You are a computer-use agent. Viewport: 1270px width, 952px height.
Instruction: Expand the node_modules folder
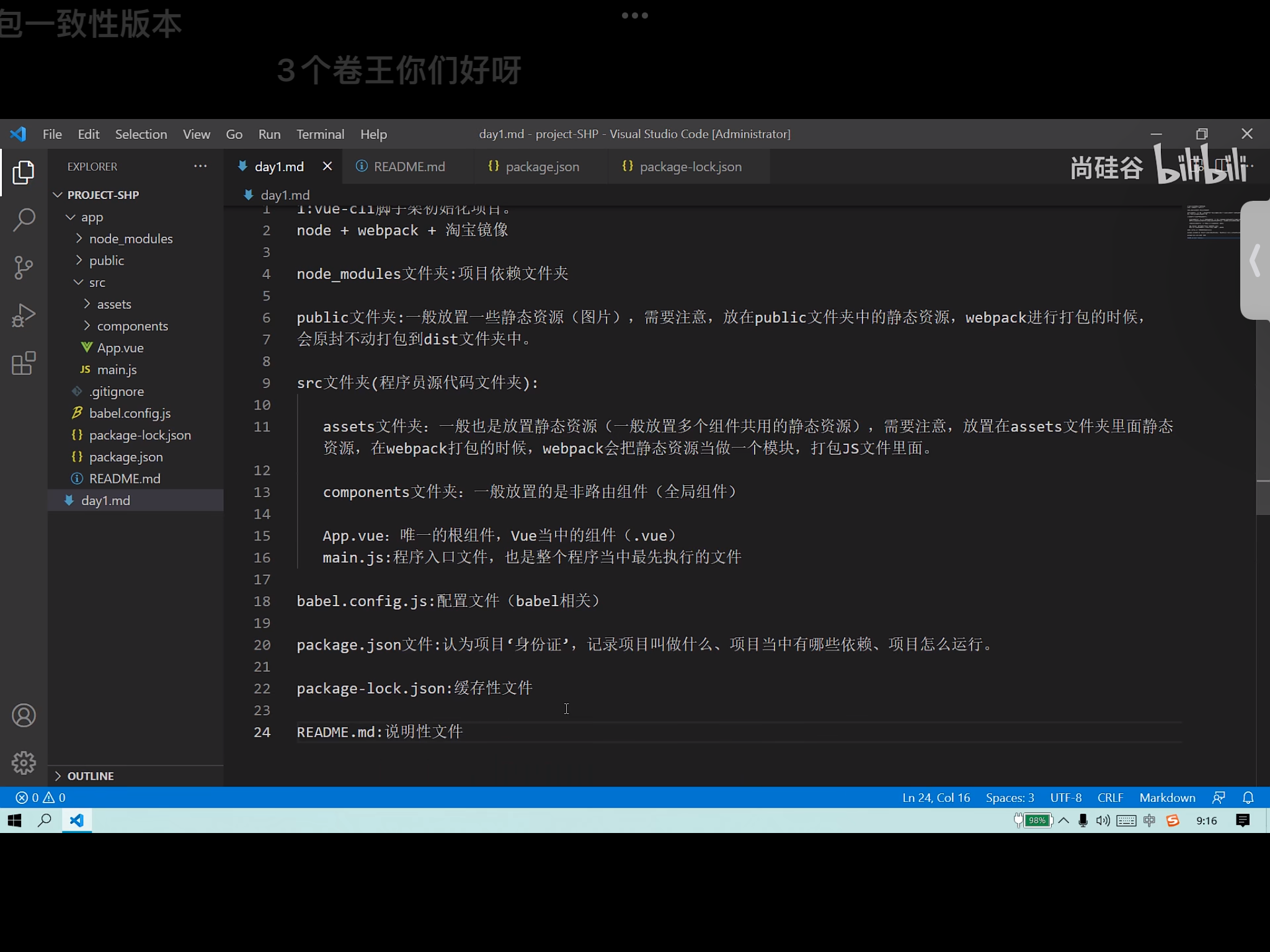(130, 239)
